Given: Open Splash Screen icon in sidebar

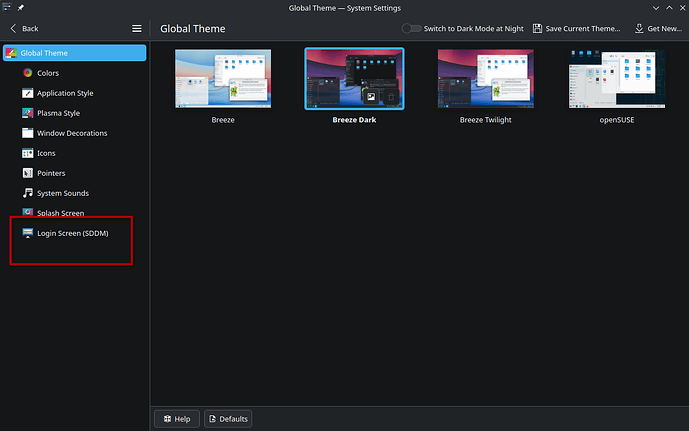Looking at the screenshot, I should coord(28,212).
